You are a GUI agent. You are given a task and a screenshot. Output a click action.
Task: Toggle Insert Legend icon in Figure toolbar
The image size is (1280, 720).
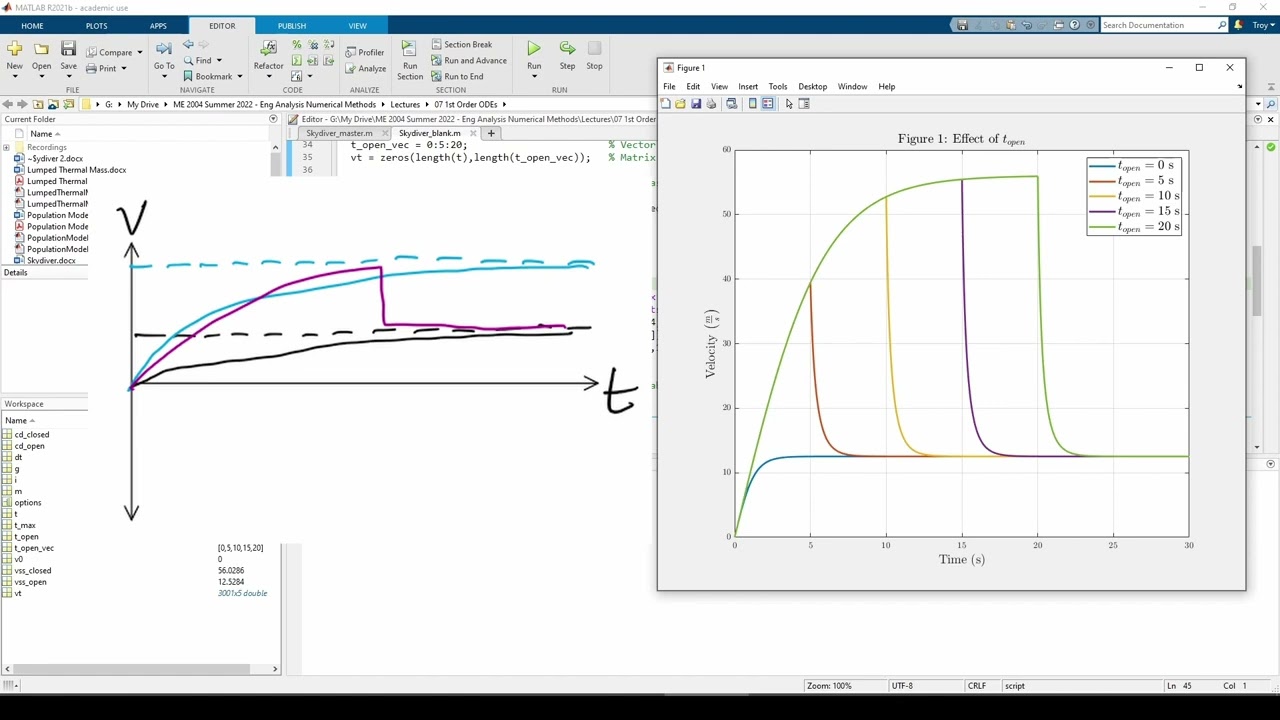[768, 104]
